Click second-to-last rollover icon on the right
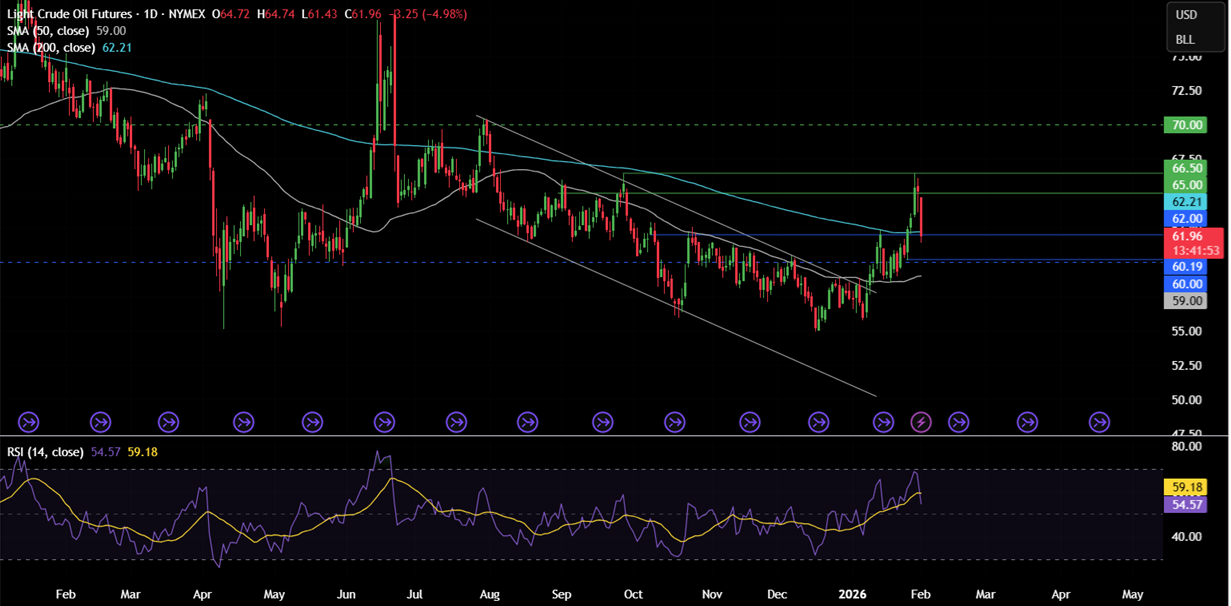 1027,422
